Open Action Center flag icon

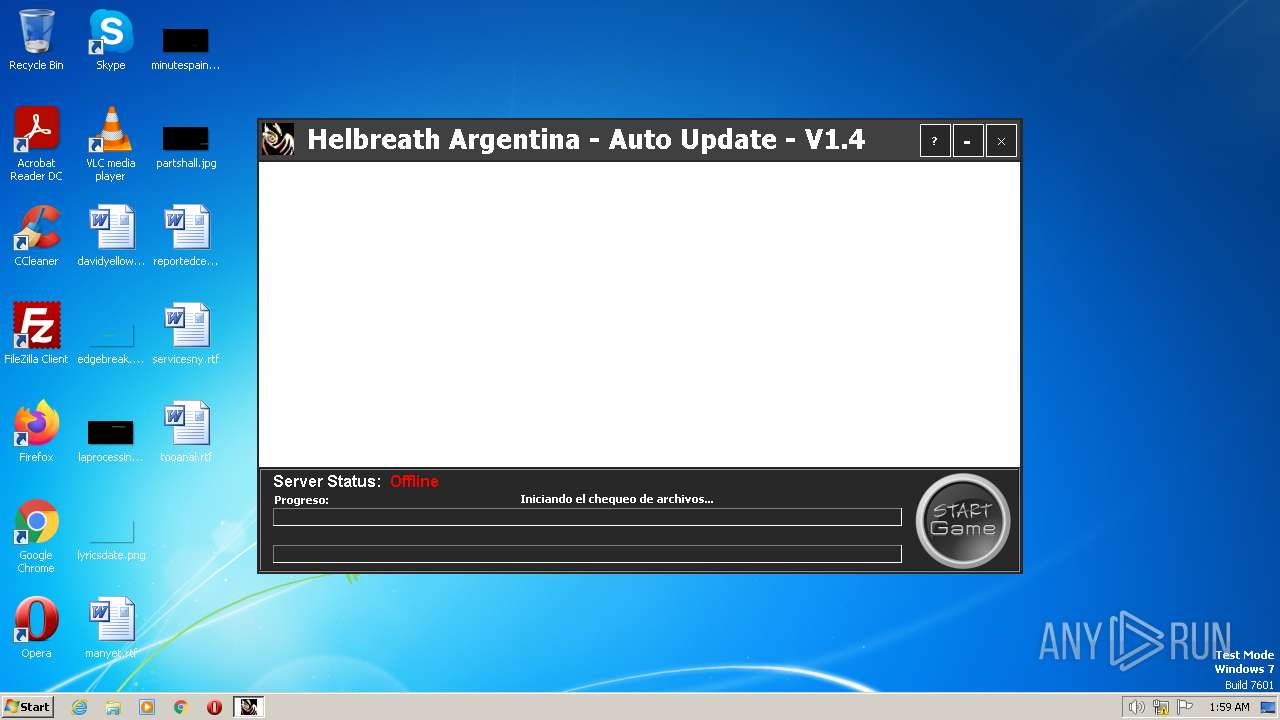tap(1185, 707)
